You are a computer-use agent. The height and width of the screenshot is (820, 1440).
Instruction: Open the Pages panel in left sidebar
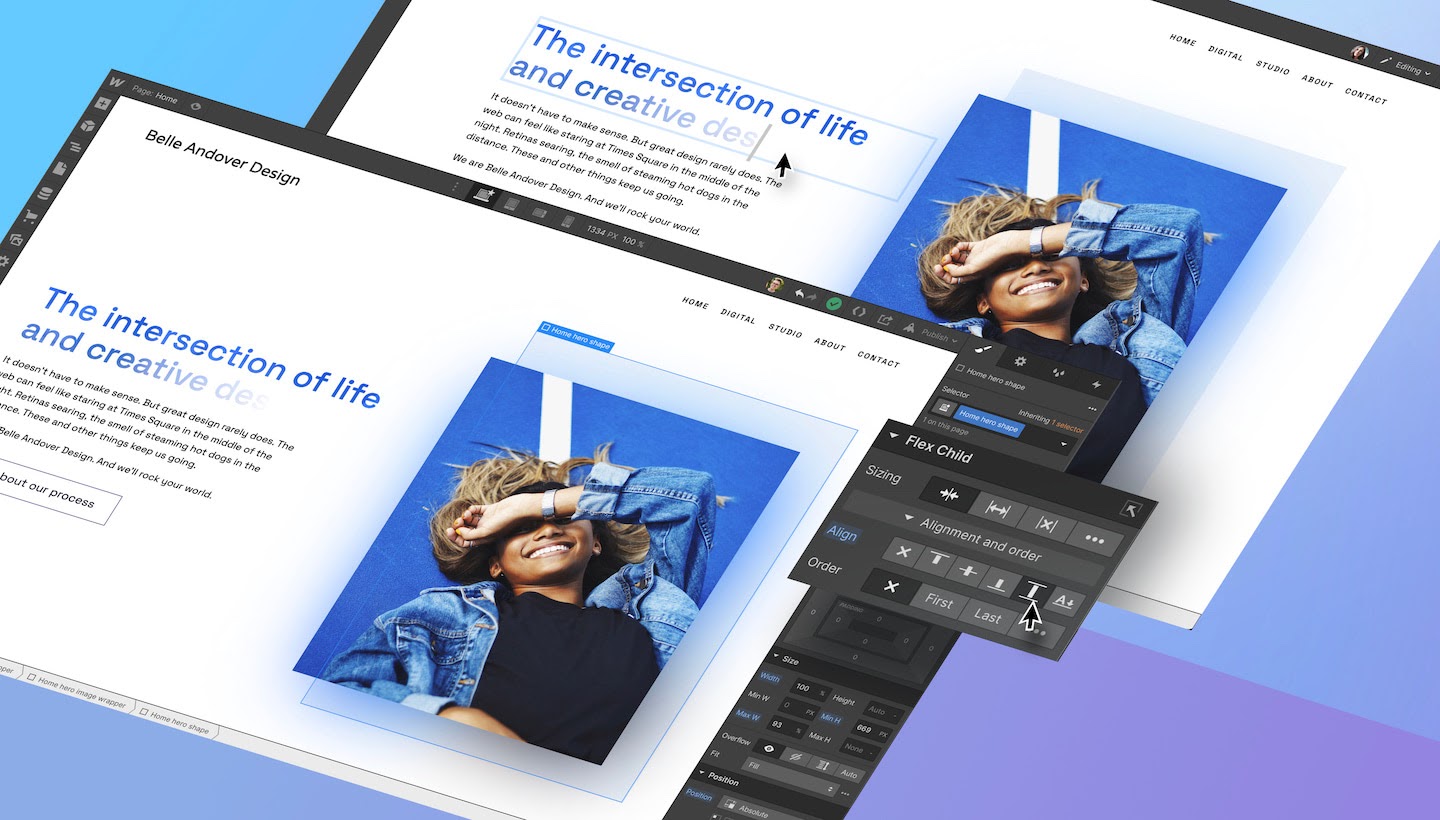point(60,168)
